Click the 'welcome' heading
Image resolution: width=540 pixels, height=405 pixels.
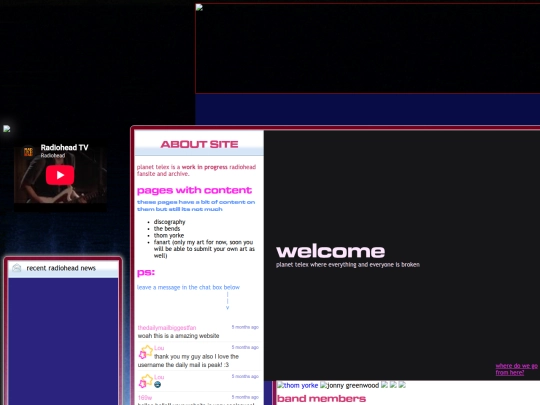pyautogui.click(x=330, y=251)
